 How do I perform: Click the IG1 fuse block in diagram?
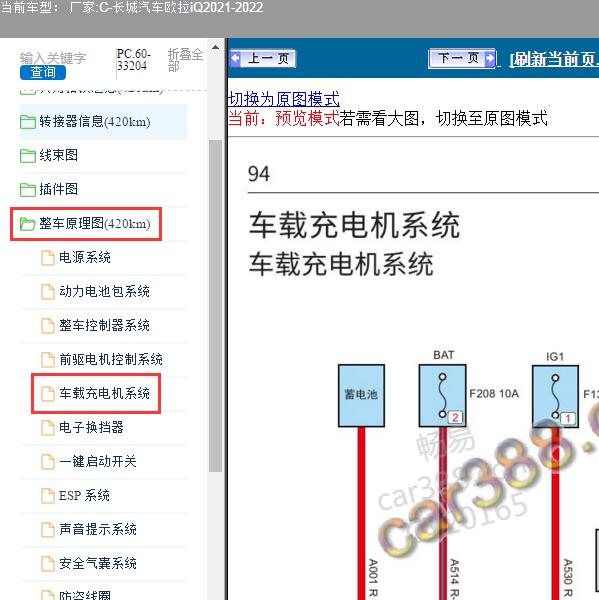pos(555,396)
